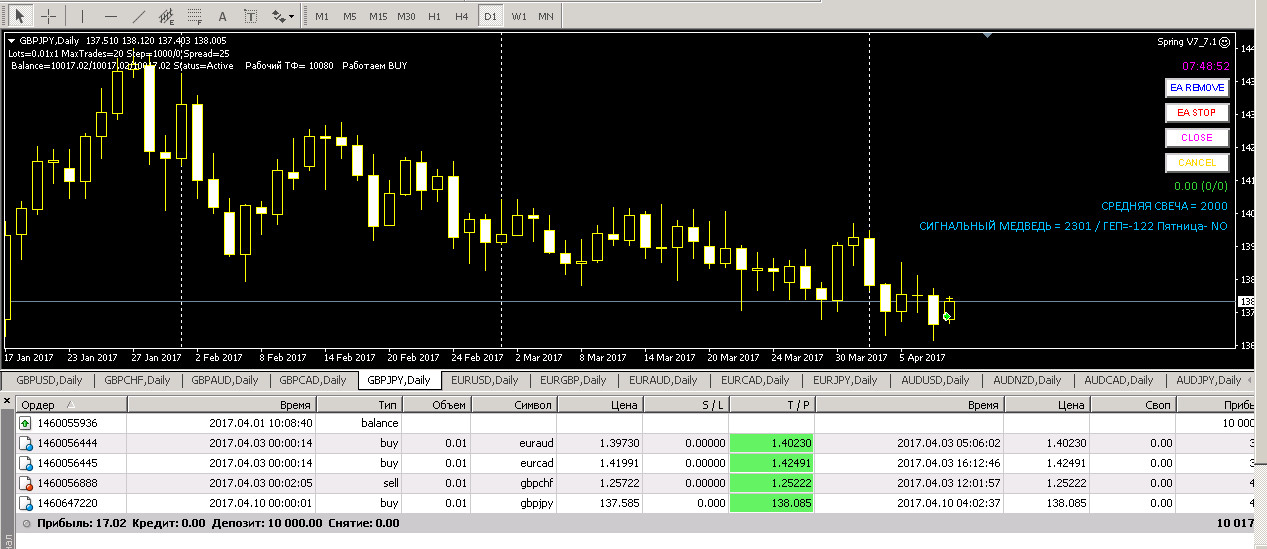Activate the crosshair tool

tap(47, 16)
